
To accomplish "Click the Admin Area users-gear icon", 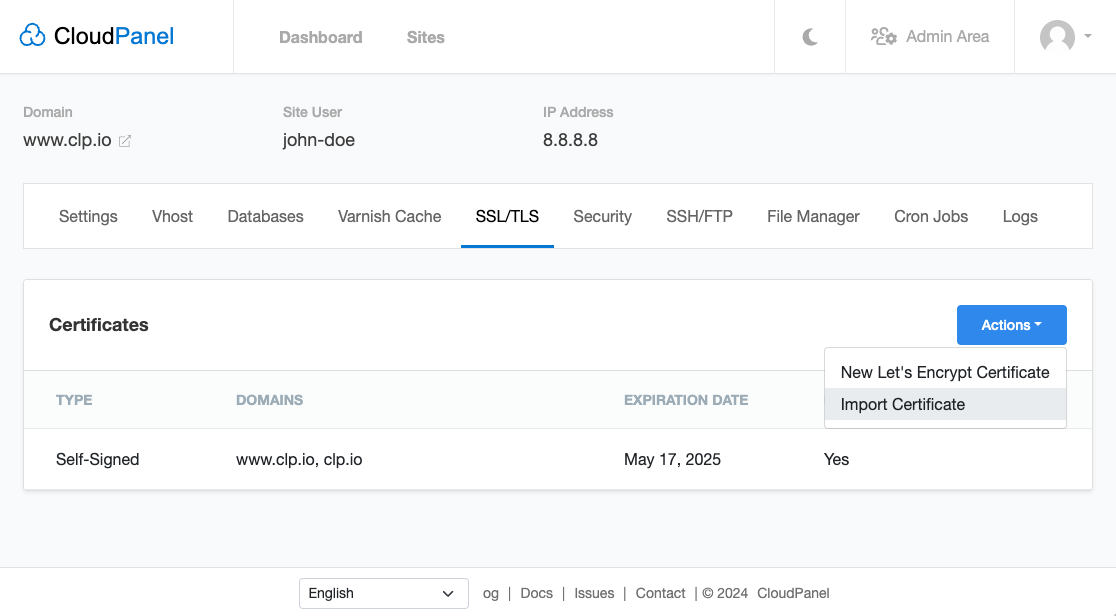I will tap(883, 37).
